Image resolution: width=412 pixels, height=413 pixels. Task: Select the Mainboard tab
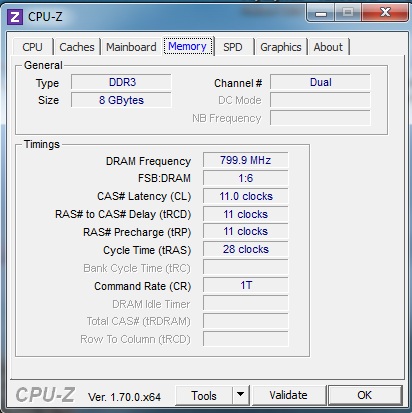pos(131,47)
